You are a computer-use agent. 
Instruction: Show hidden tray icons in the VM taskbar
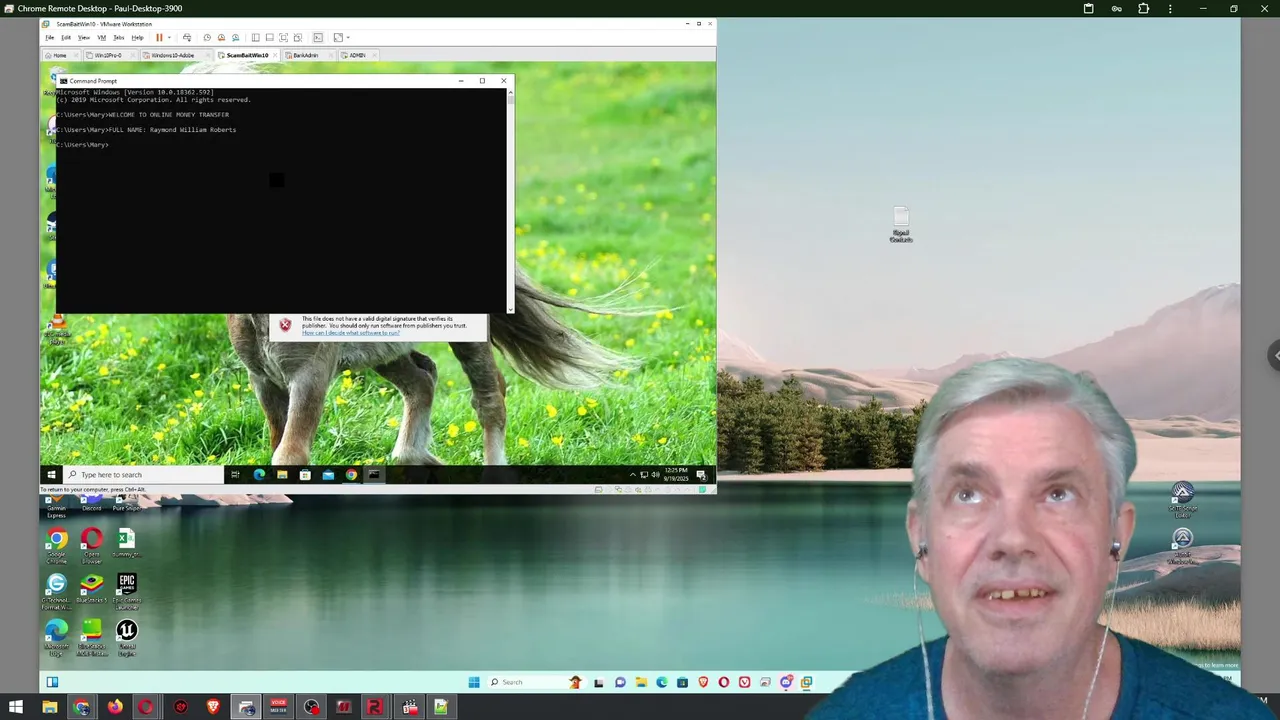pyautogui.click(x=632, y=475)
